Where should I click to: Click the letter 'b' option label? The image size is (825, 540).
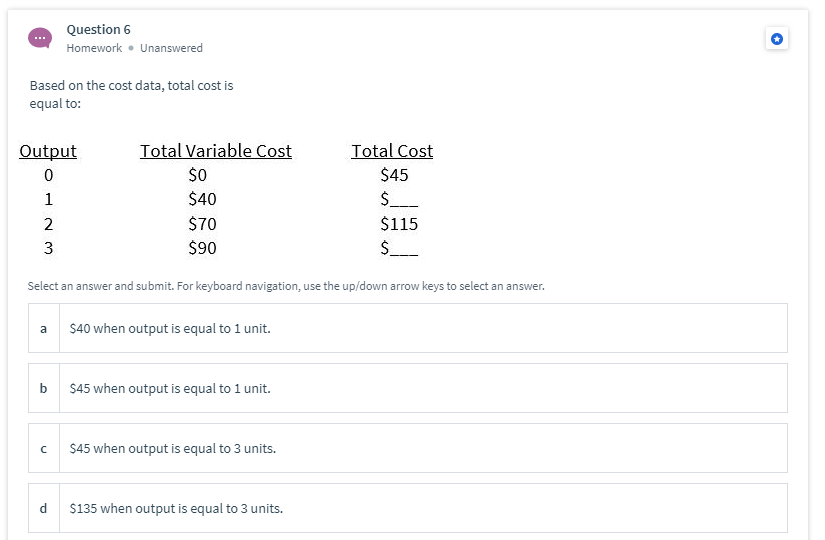pos(44,388)
